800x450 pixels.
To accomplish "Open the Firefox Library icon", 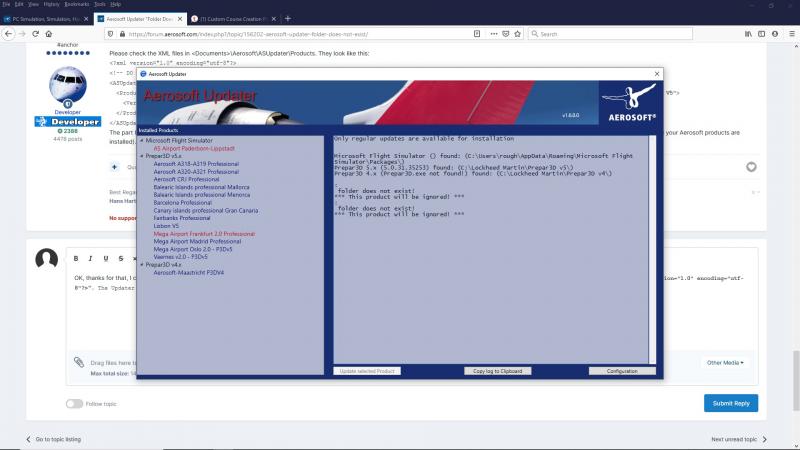I will (x=748, y=34).
